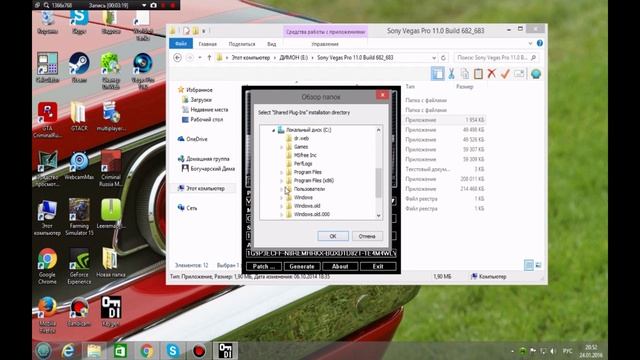Image resolution: width=640 pixels, height=360 pixels.
Task: Click the scissors Cut icon in Explorer toolbar
Action: pos(451,74)
